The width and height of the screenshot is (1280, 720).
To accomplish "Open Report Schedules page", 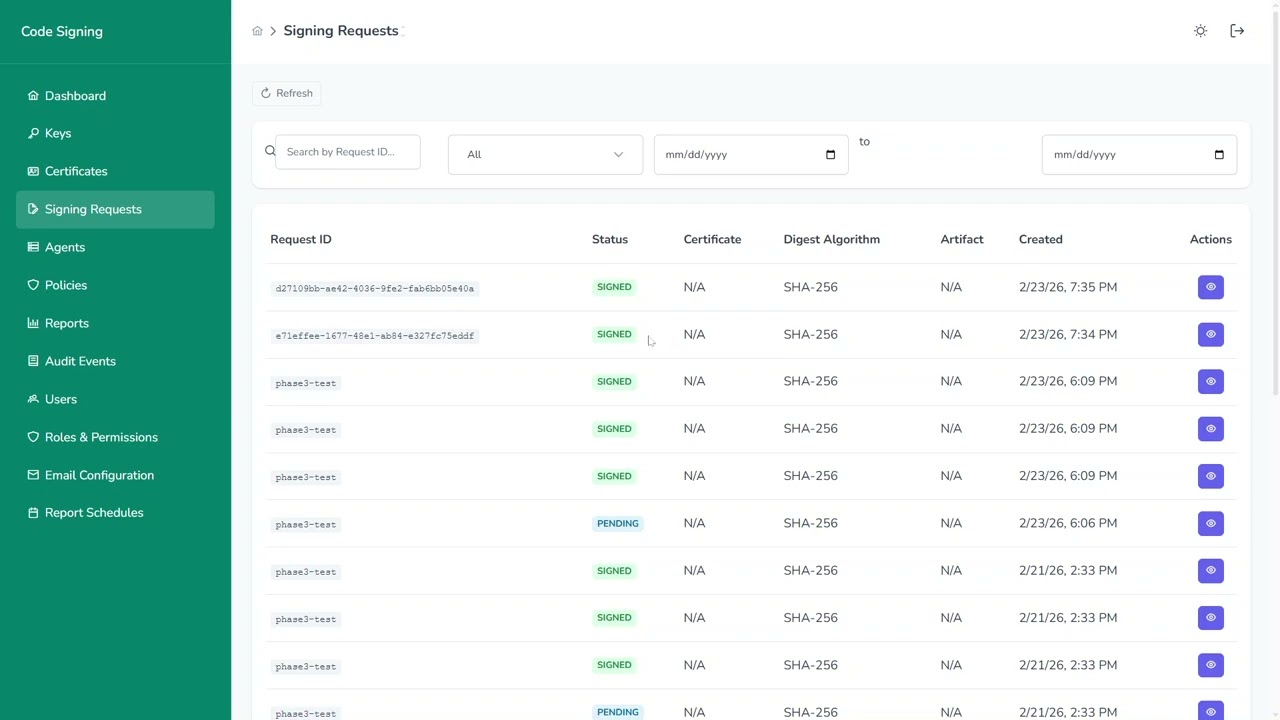I will coord(115,513).
